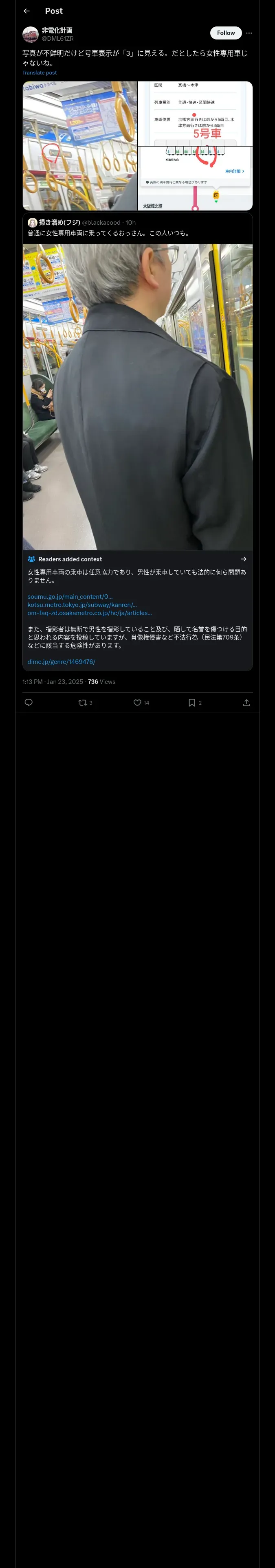Open the 5号車 car position image
Screen dimensions: 275x1568
click(196, 114)
